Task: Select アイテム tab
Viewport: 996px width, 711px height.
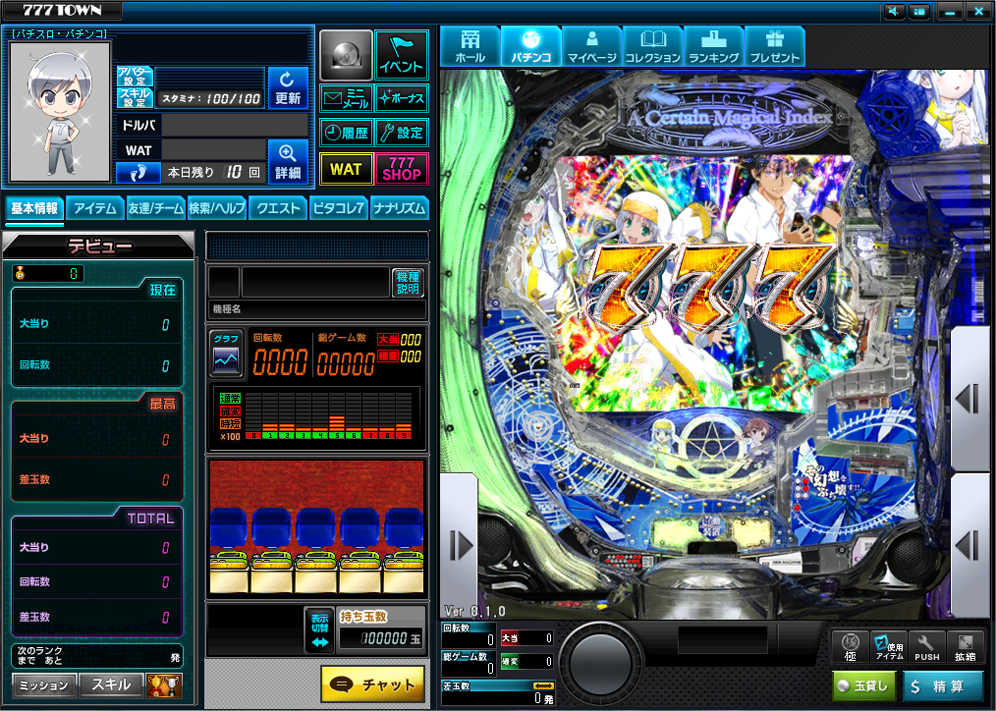Action: click(95, 208)
